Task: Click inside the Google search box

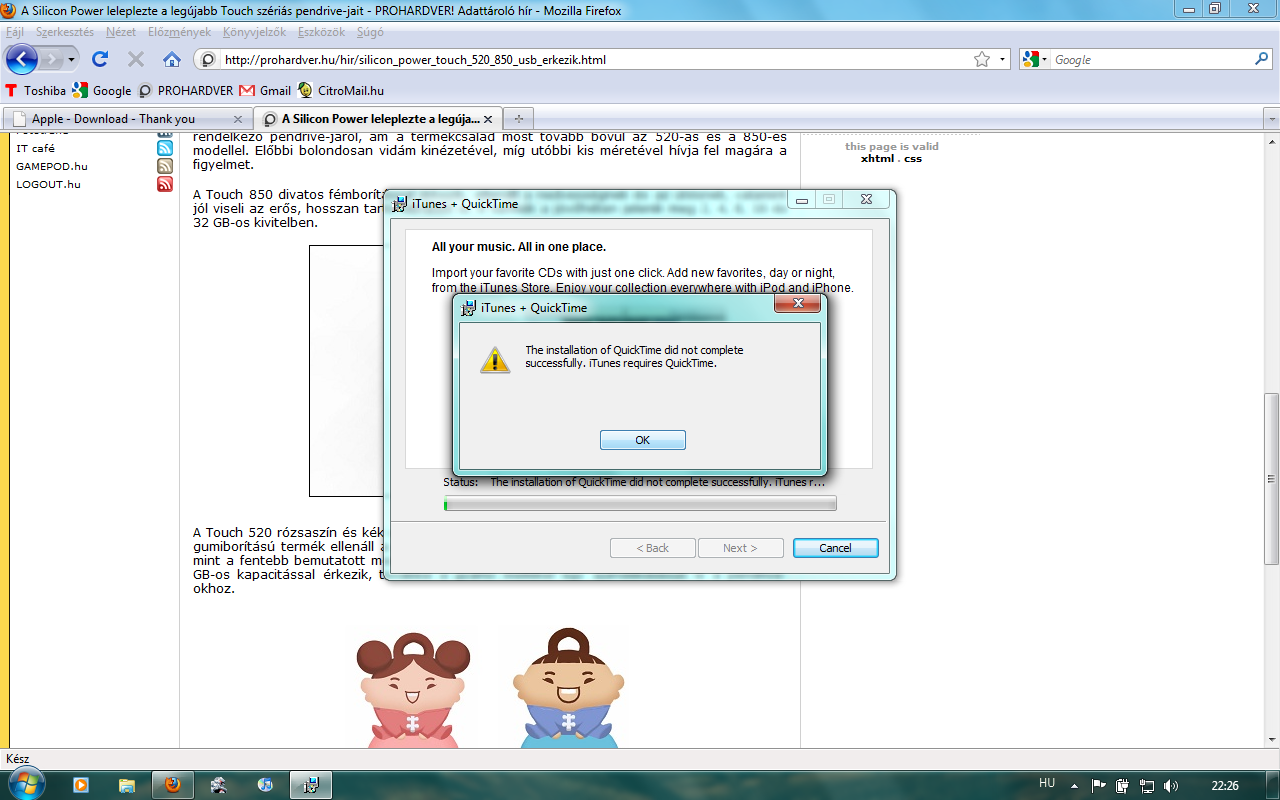Action: [1150, 60]
